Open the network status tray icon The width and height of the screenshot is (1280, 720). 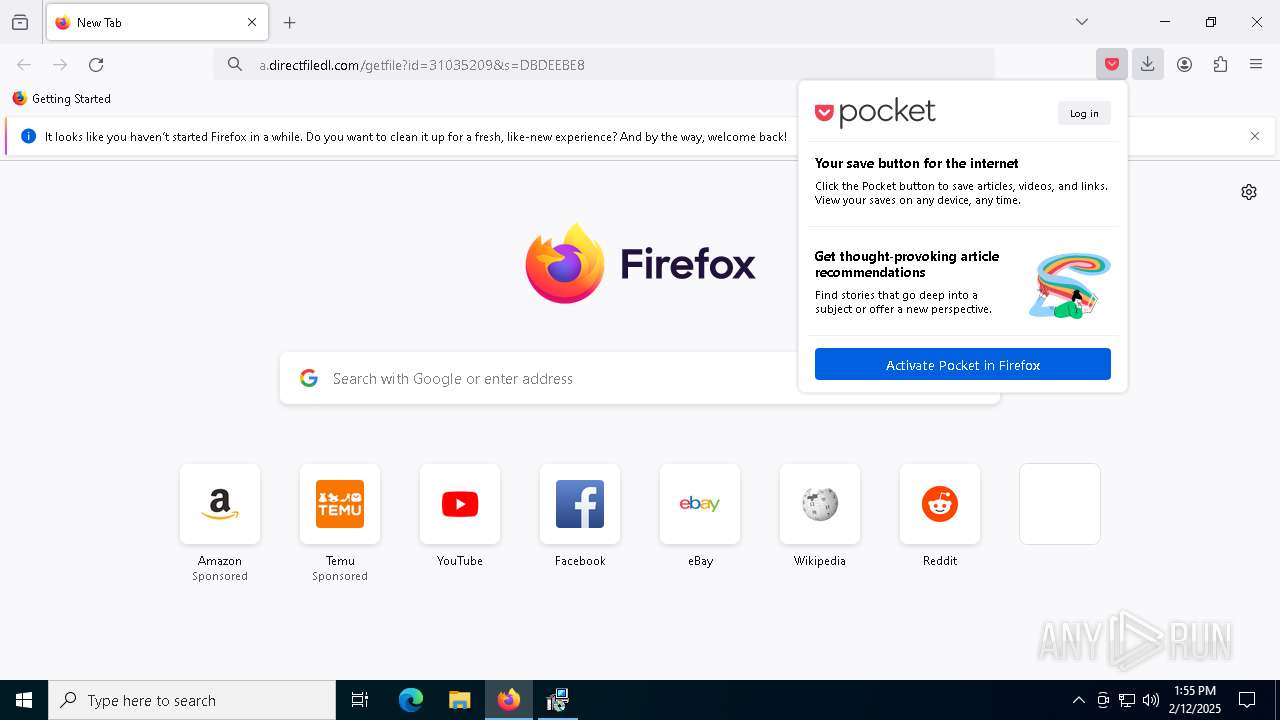pyautogui.click(x=1127, y=700)
